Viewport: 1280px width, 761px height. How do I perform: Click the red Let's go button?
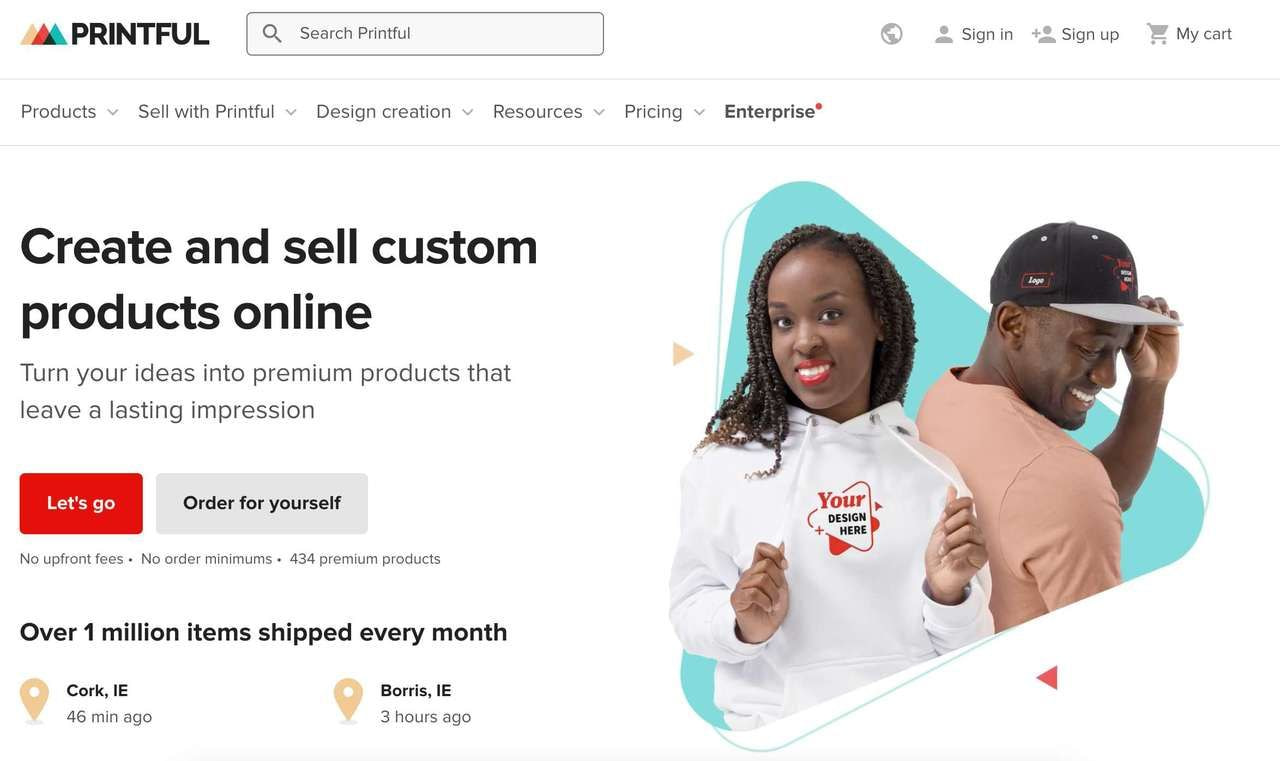point(81,503)
